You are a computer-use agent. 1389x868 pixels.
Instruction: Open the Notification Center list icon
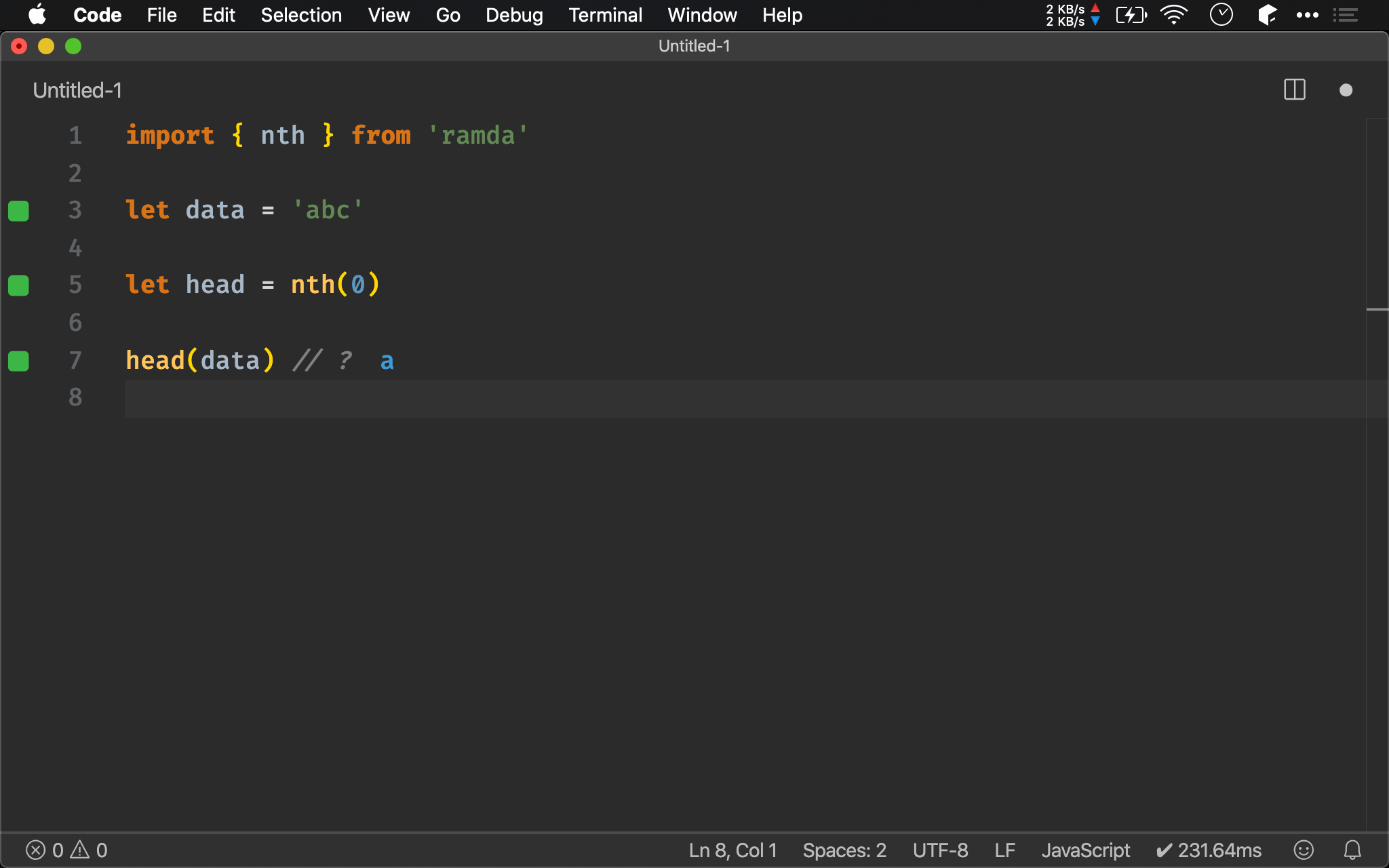tap(1345, 15)
